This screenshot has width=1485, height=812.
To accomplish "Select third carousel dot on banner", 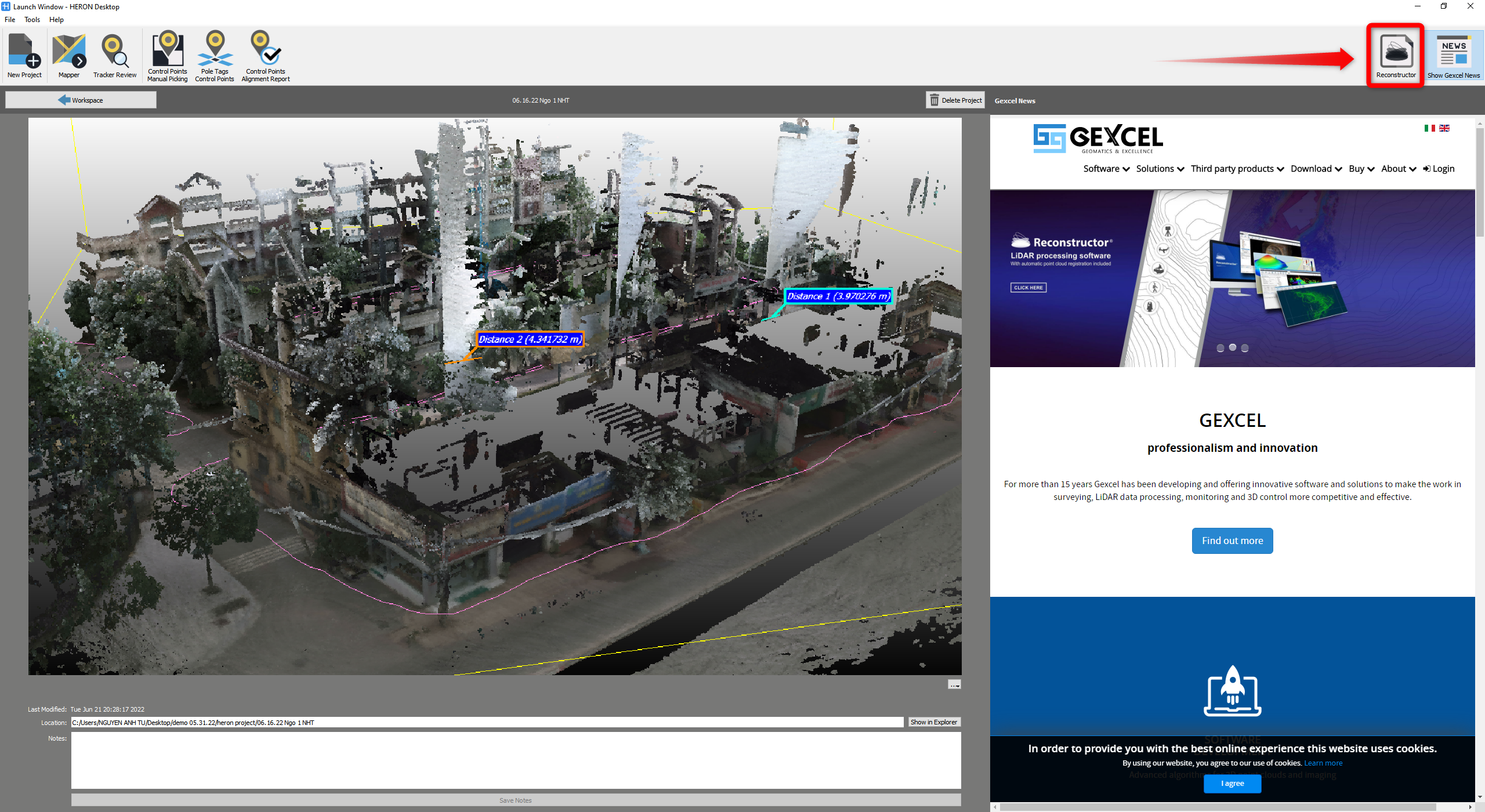I will click(1245, 348).
